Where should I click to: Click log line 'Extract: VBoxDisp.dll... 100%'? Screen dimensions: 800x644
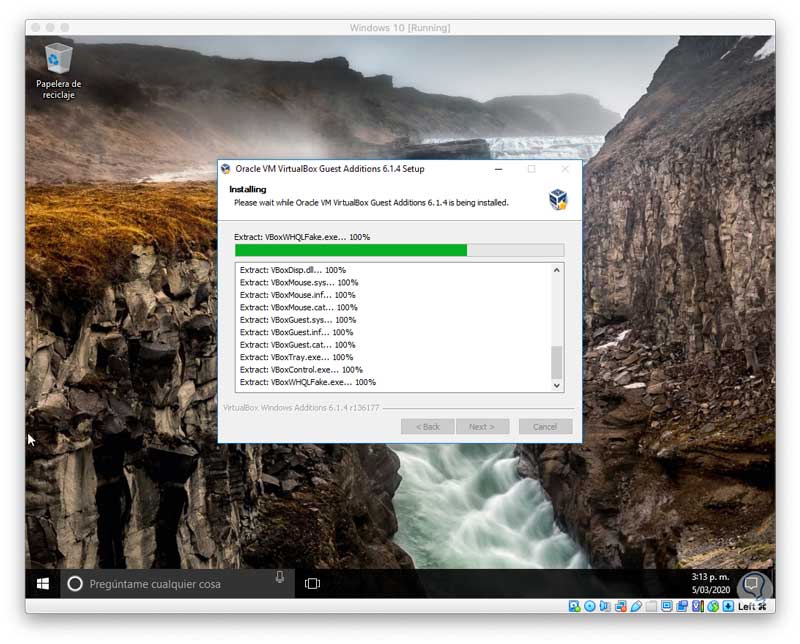(x=293, y=270)
